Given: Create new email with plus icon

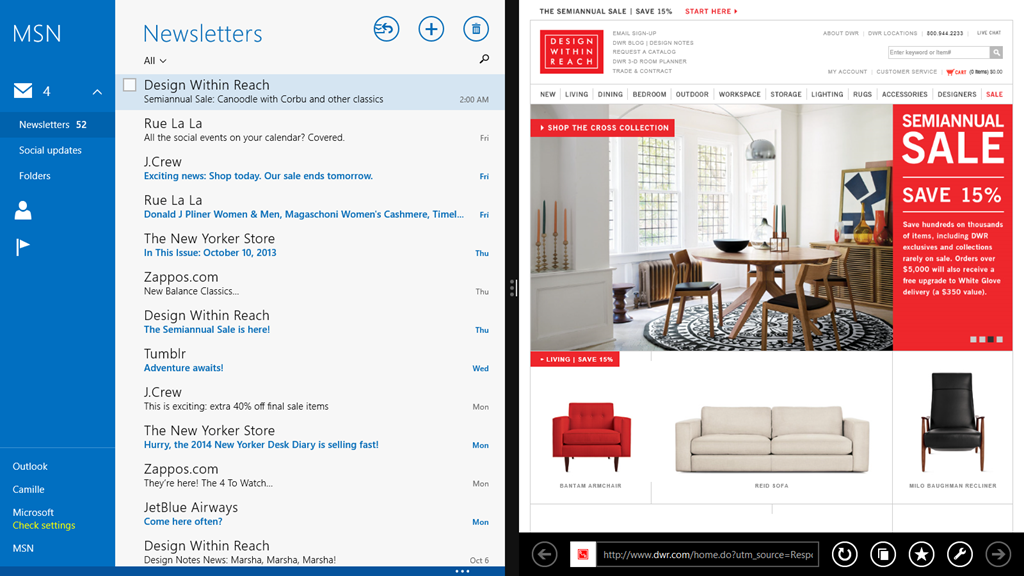Looking at the screenshot, I should click(x=431, y=29).
